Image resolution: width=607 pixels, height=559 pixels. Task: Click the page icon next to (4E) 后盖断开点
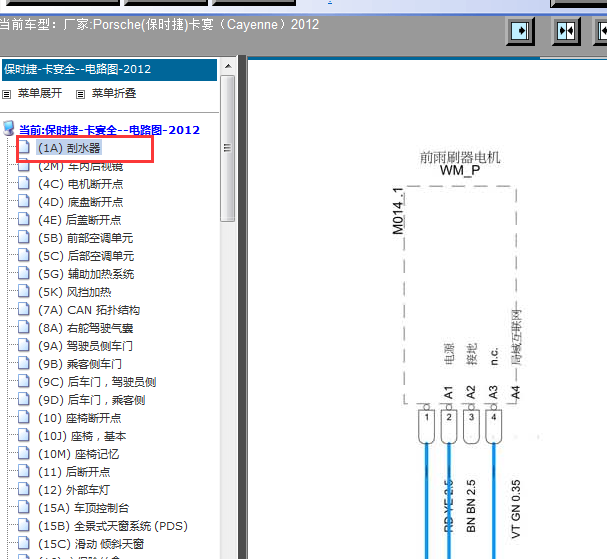[x=24, y=219]
